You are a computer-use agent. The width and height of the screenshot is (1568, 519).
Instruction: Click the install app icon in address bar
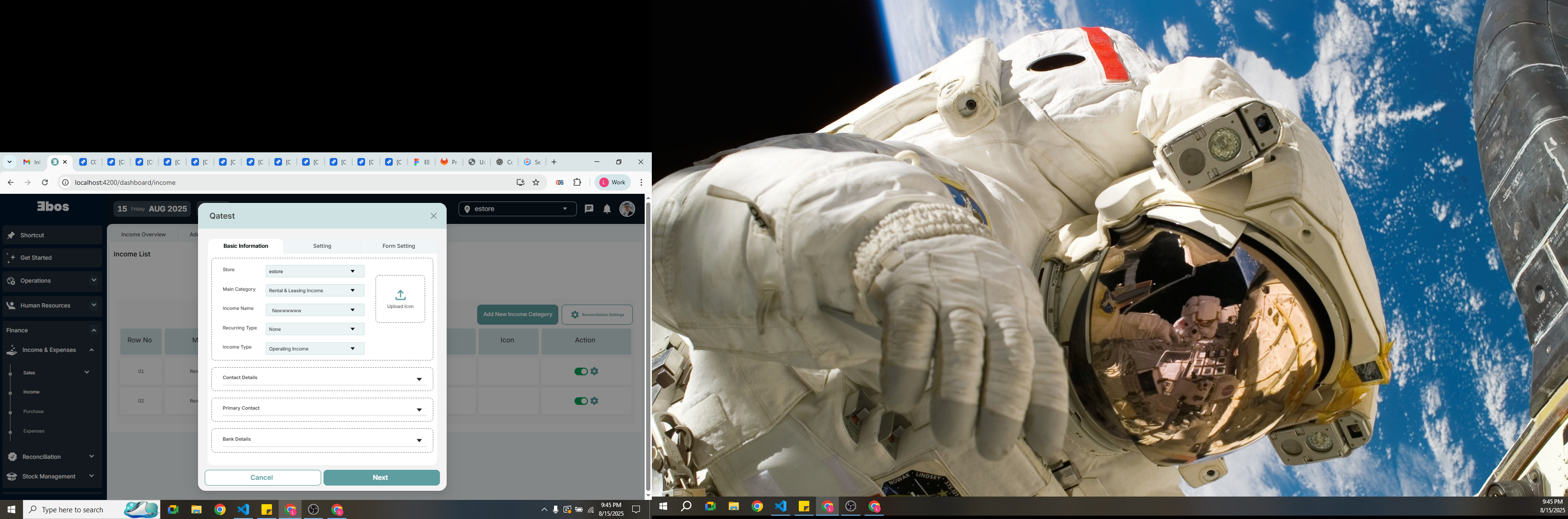520,182
